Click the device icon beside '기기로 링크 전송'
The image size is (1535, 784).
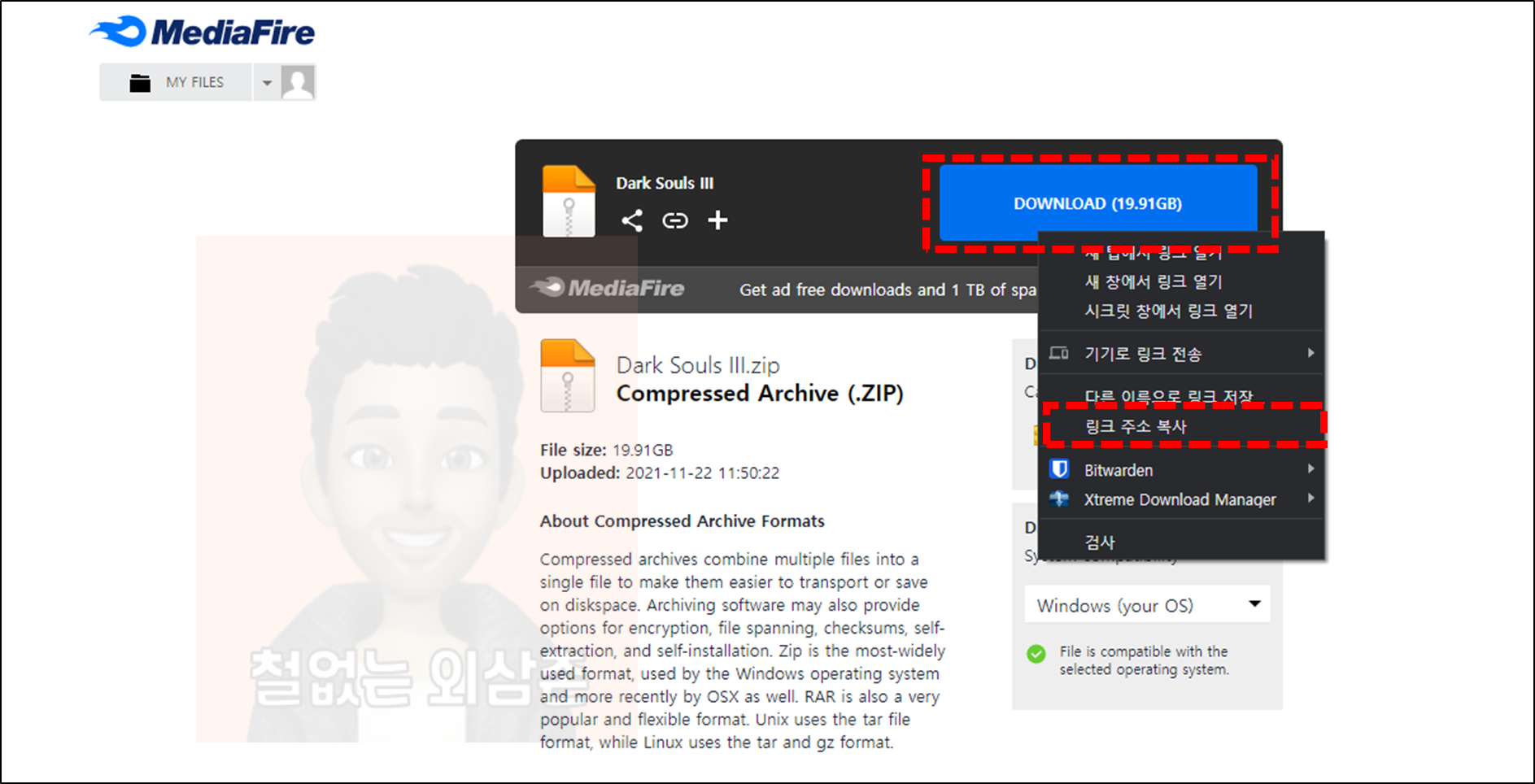click(x=1059, y=353)
